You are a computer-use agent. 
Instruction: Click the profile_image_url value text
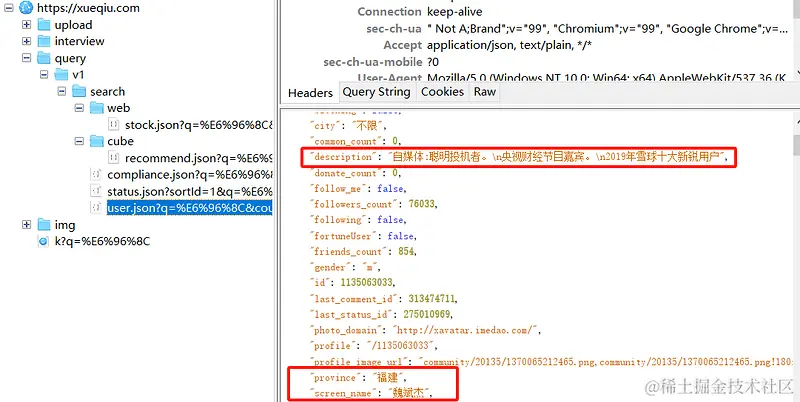click(x=606, y=362)
